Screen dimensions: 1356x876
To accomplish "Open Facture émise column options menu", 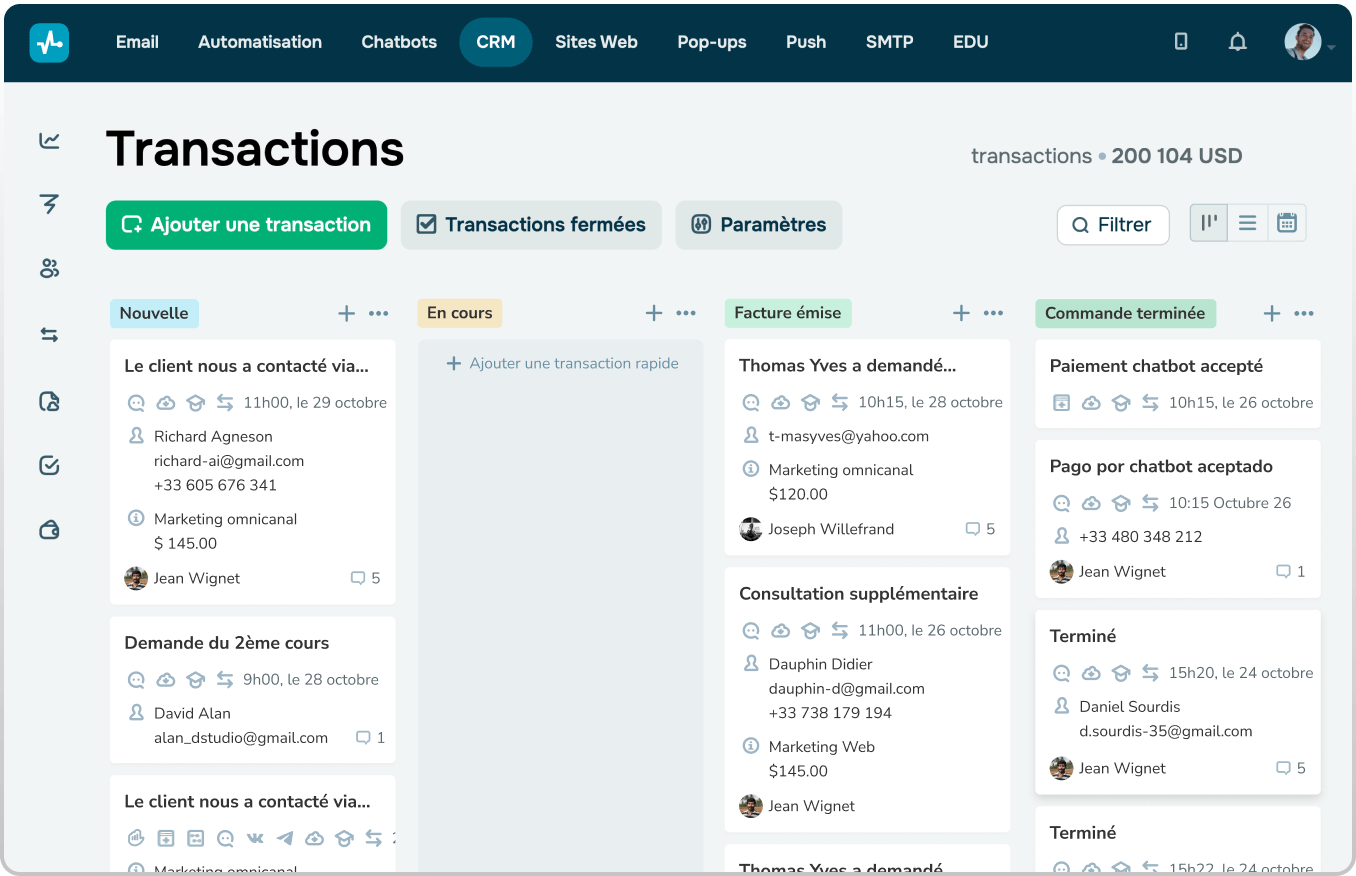I will coord(993,314).
